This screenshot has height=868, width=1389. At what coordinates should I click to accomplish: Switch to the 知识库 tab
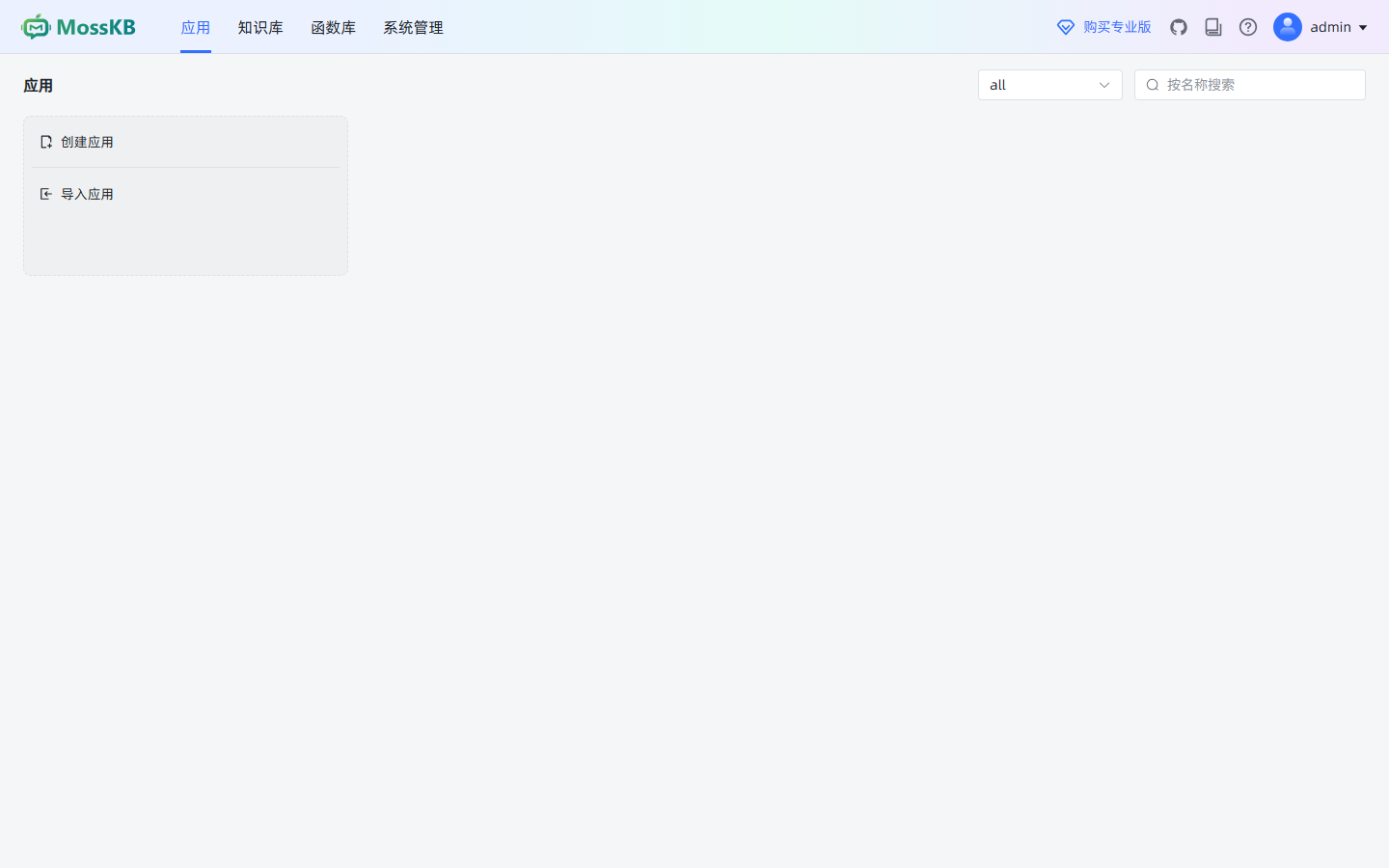[260, 27]
